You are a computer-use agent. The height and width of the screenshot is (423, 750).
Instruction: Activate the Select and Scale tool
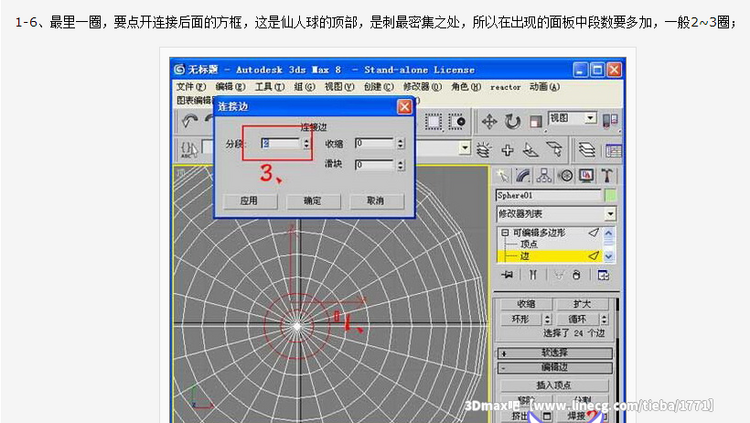(x=535, y=122)
